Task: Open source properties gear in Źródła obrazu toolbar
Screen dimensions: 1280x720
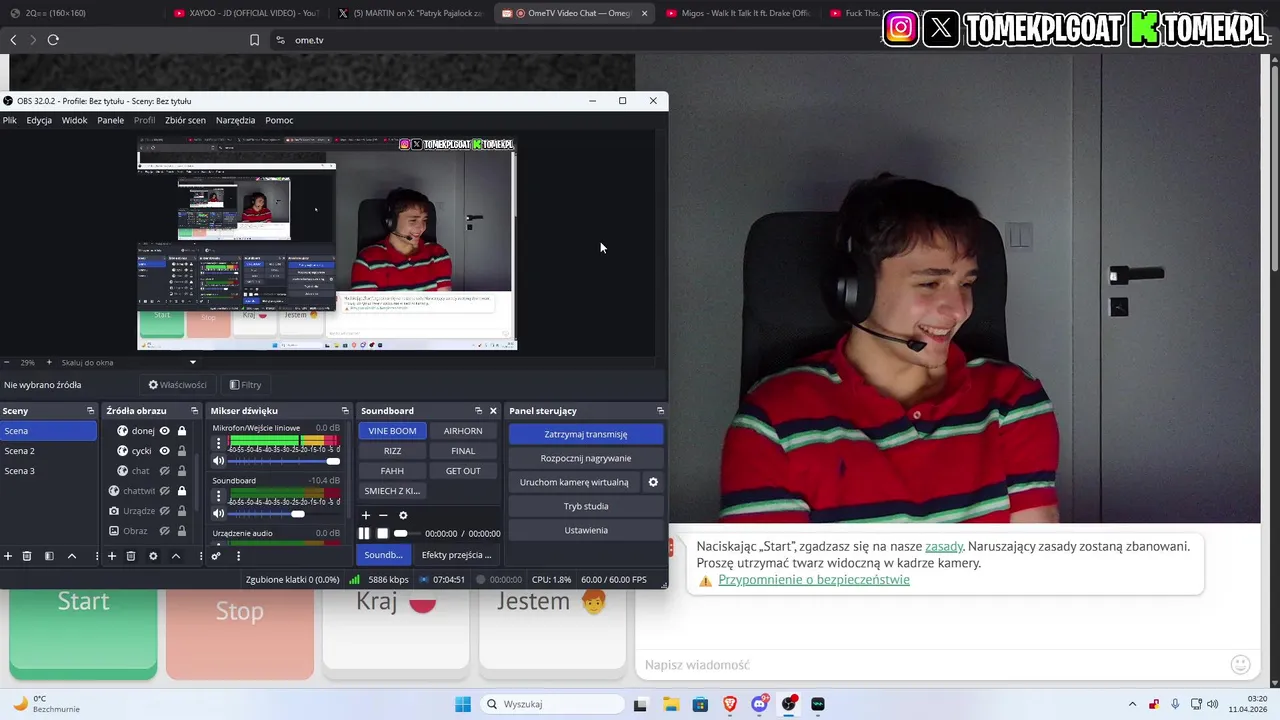Action: point(153,556)
